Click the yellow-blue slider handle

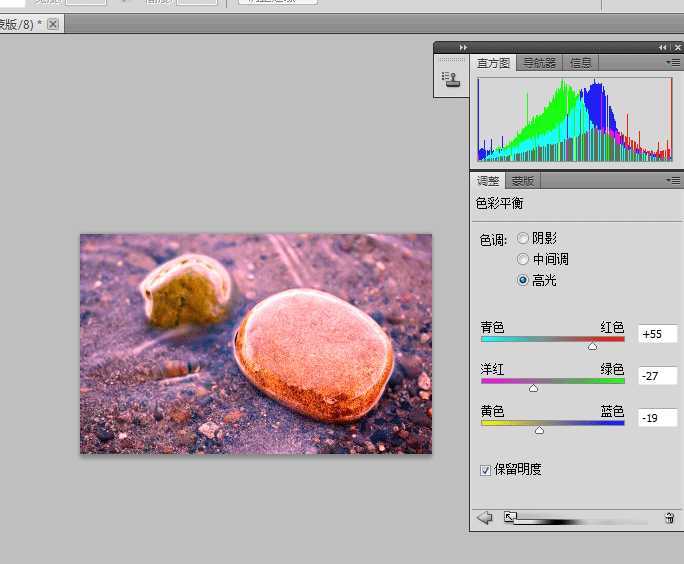(x=539, y=430)
